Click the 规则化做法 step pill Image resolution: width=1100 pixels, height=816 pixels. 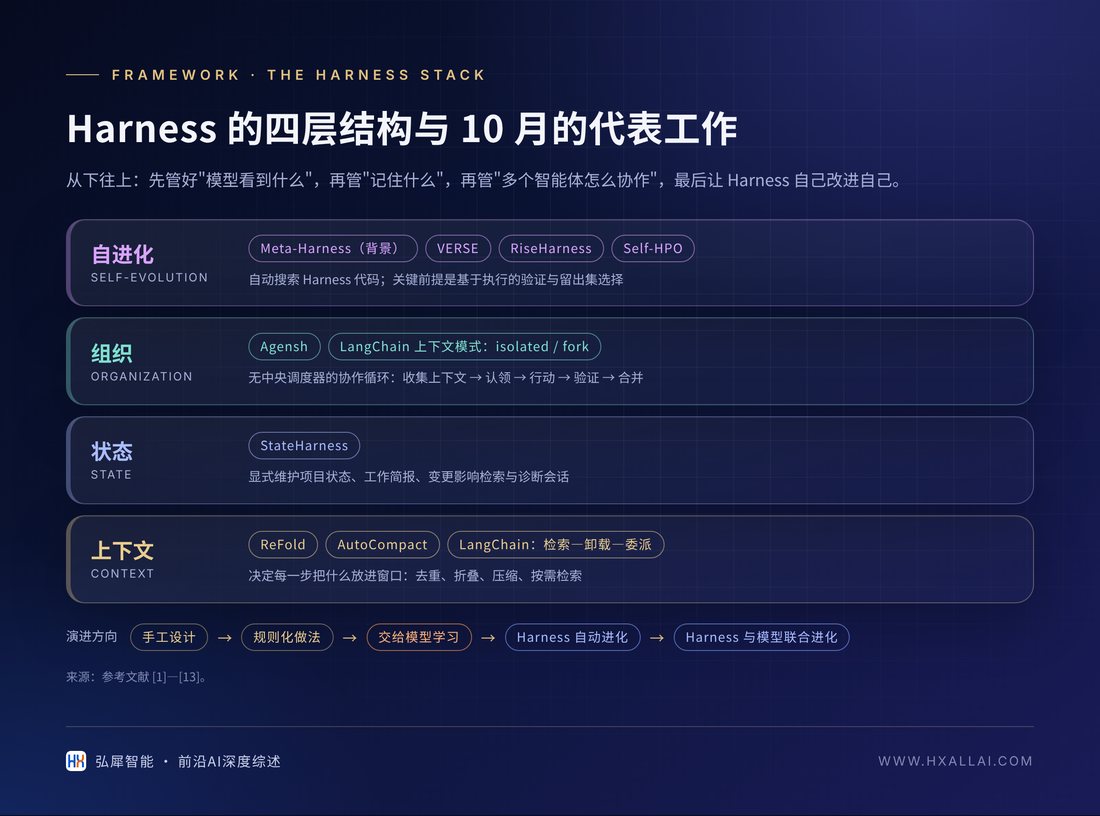click(x=287, y=637)
